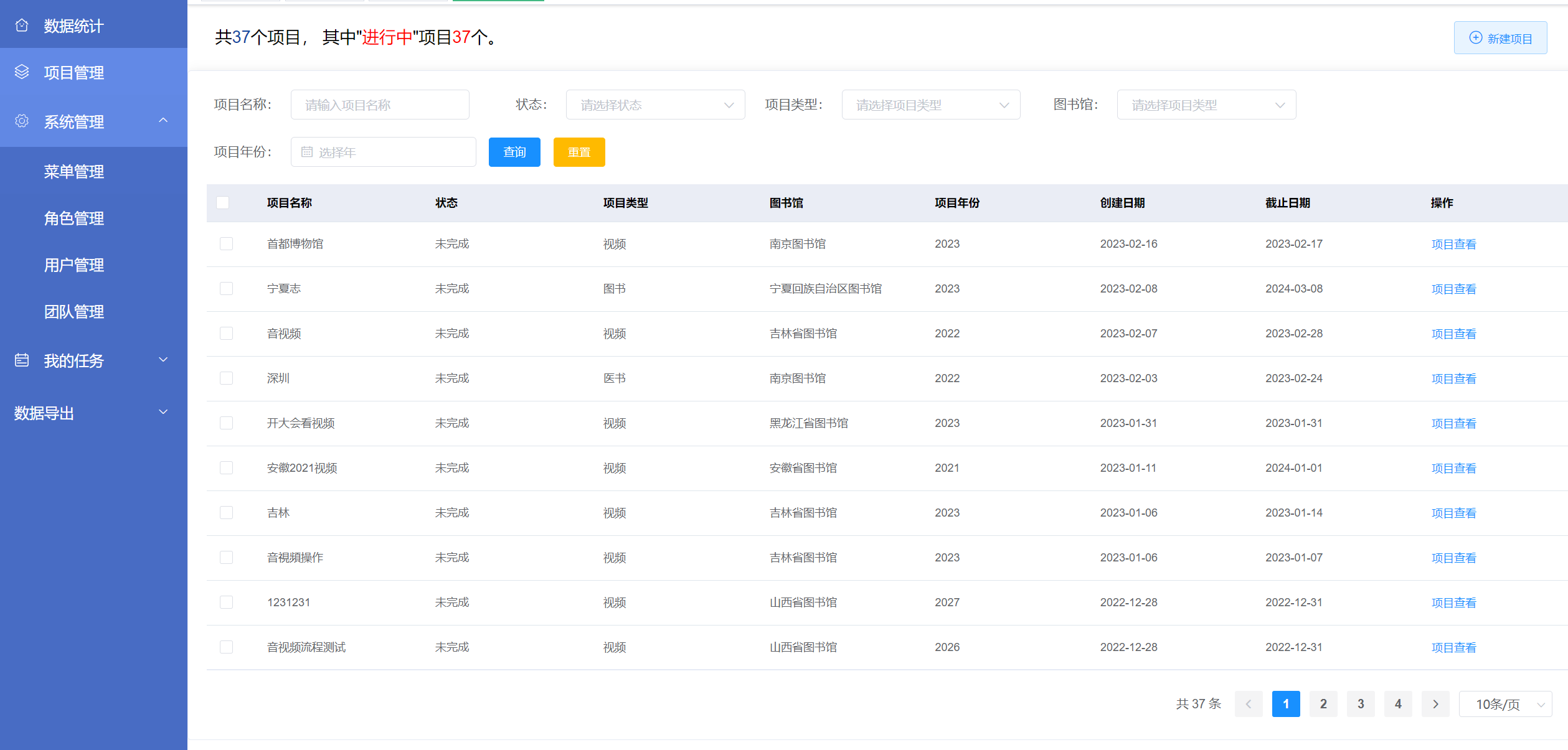The image size is (1568, 750).
Task: Click the 宁夏回族自治区图书馆 cell
Action: (826, 288)
